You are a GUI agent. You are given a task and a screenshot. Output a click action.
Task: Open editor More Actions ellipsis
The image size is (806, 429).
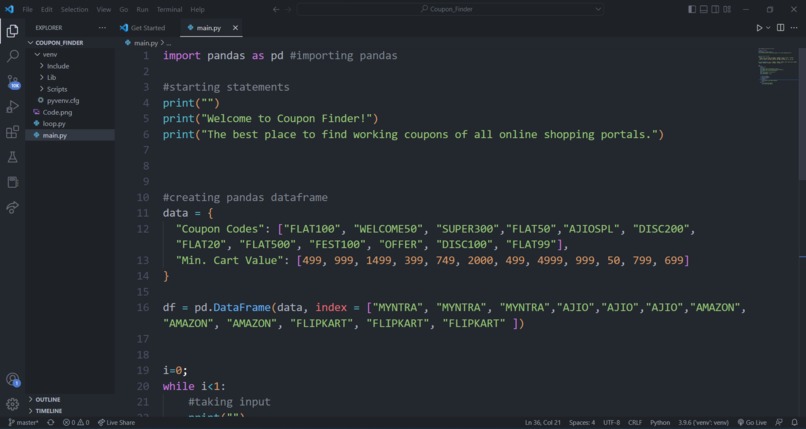[794, 28]
